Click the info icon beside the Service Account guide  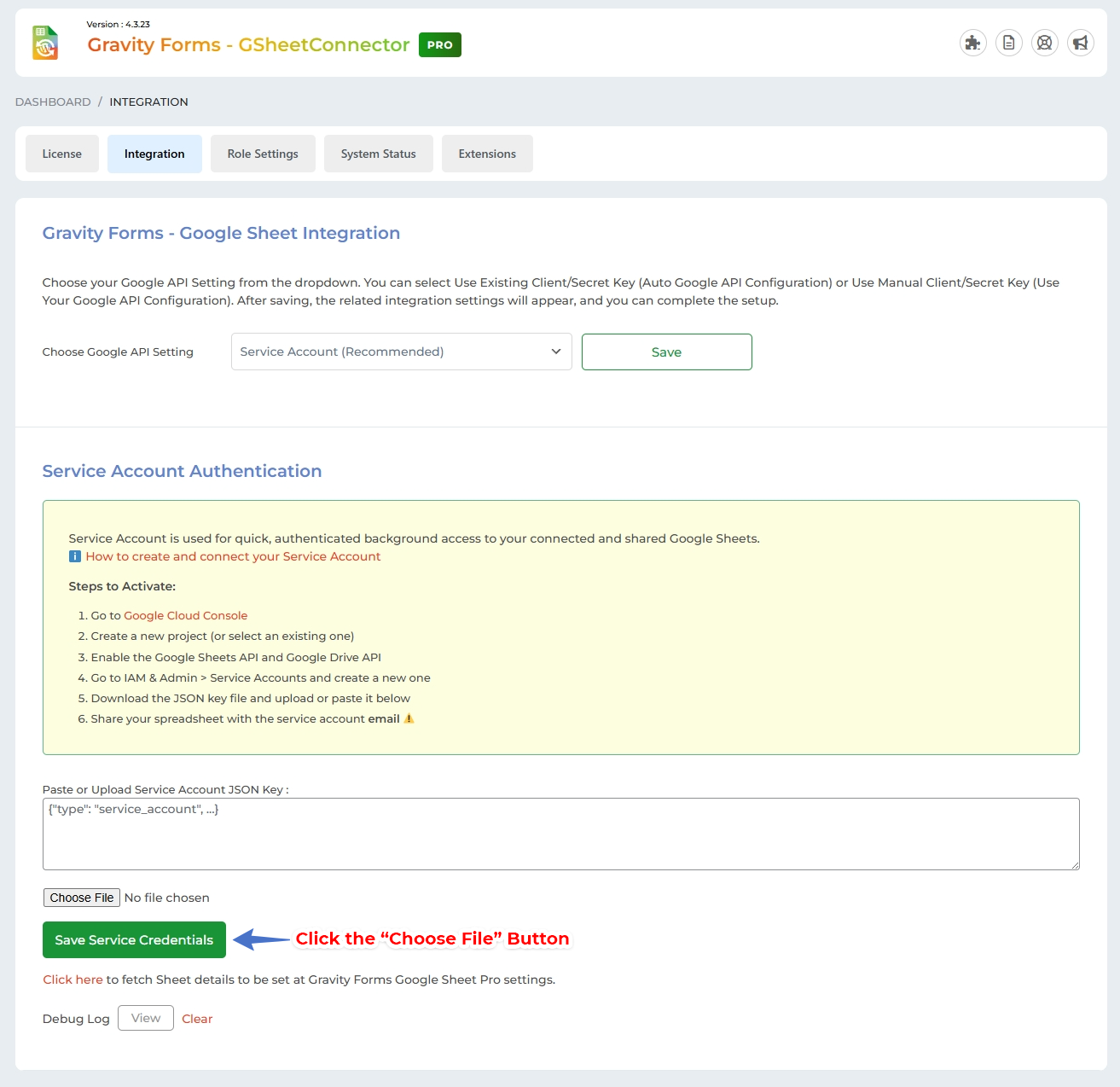click(74, 556)
